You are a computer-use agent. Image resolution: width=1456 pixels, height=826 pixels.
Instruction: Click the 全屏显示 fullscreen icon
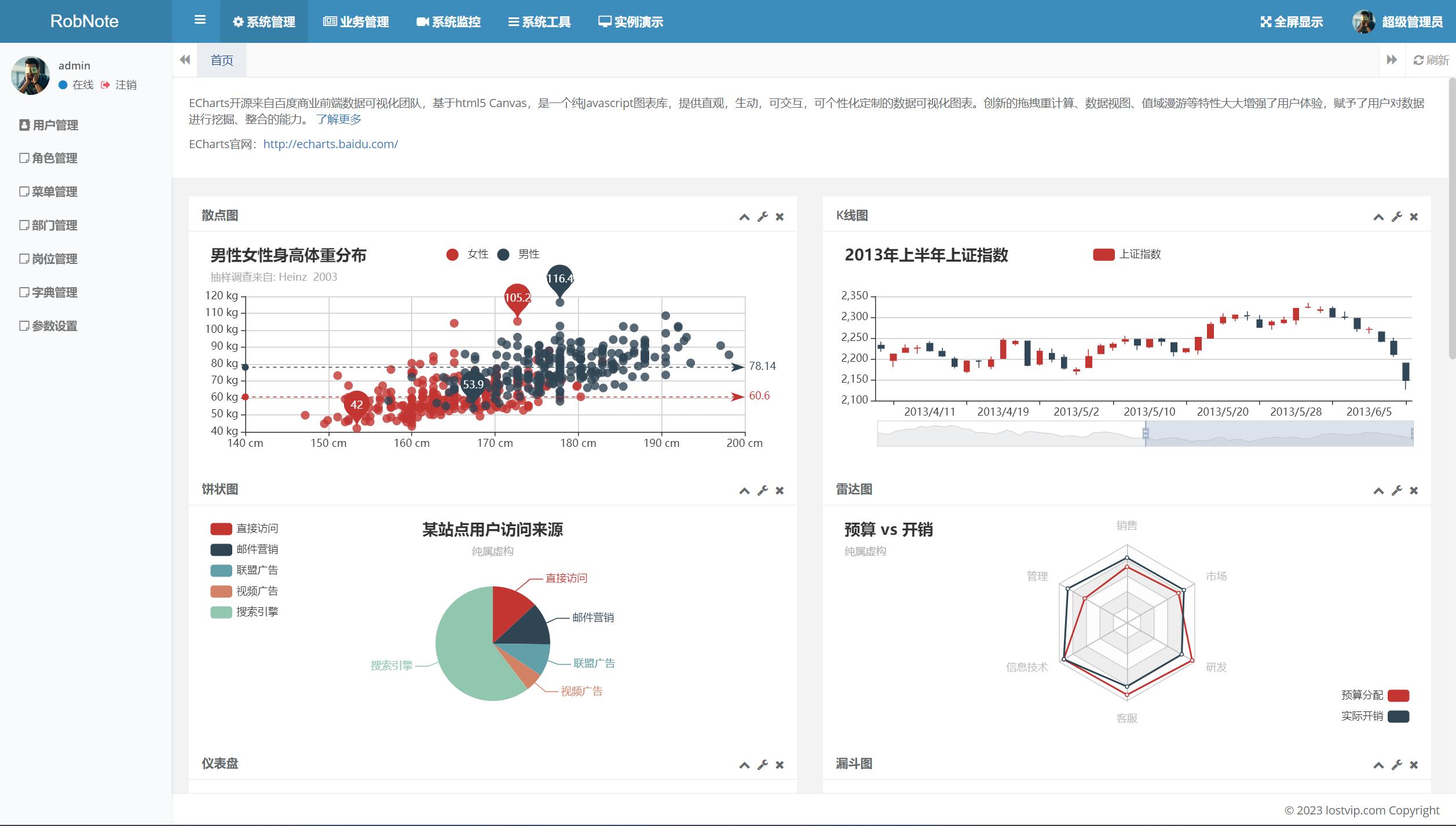pos(1266,22)
